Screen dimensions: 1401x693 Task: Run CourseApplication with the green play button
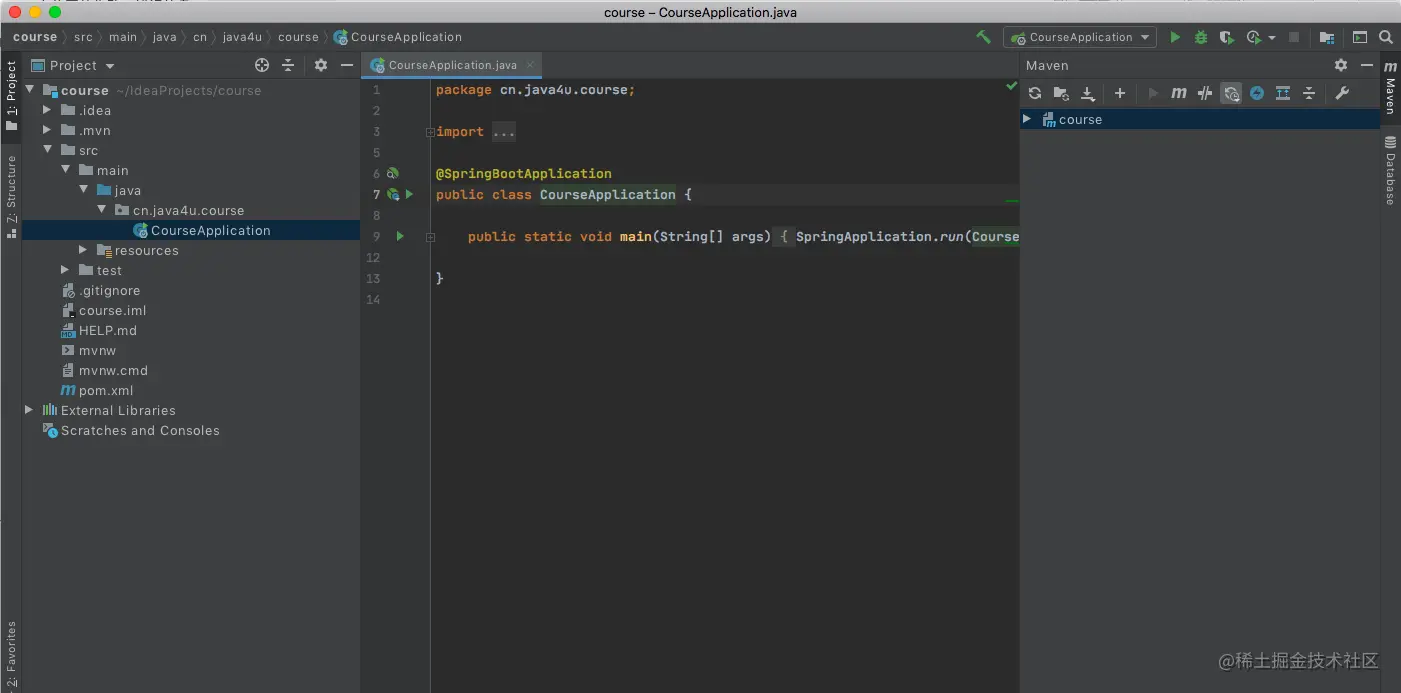tap(1175, 37)
